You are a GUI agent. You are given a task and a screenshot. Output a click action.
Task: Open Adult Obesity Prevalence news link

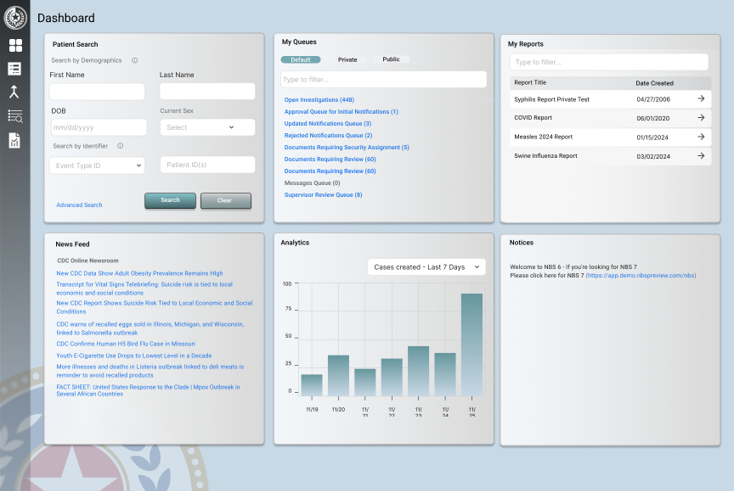point(139,273)
